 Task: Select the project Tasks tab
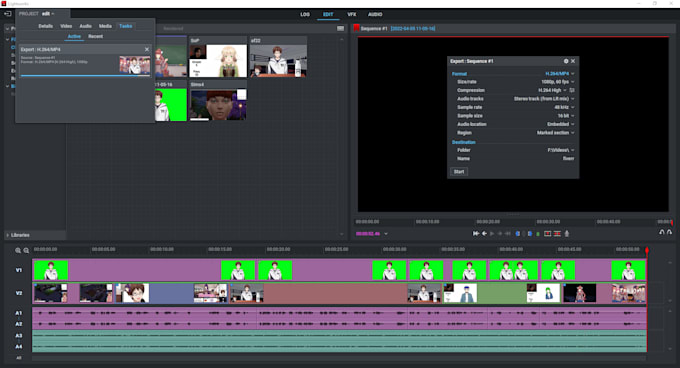126,26
